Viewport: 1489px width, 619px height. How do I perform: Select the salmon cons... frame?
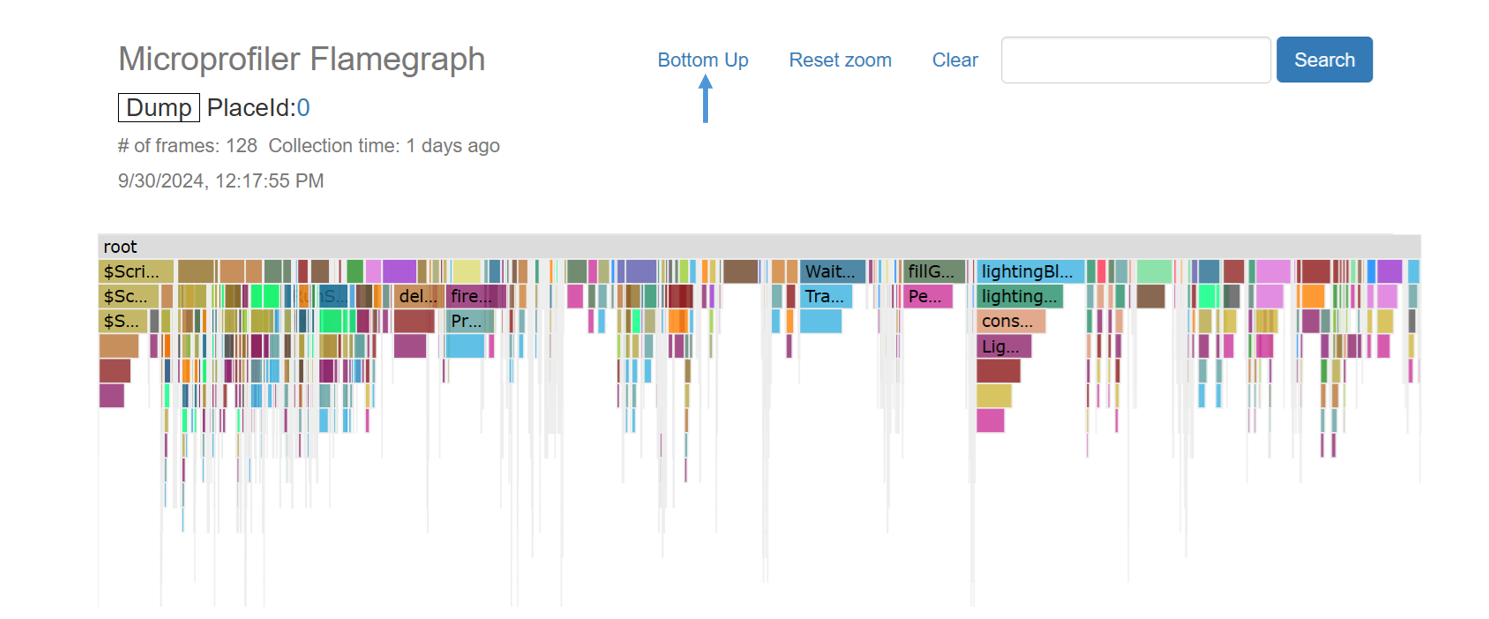pyautogui.click(x=1010, y=322)
